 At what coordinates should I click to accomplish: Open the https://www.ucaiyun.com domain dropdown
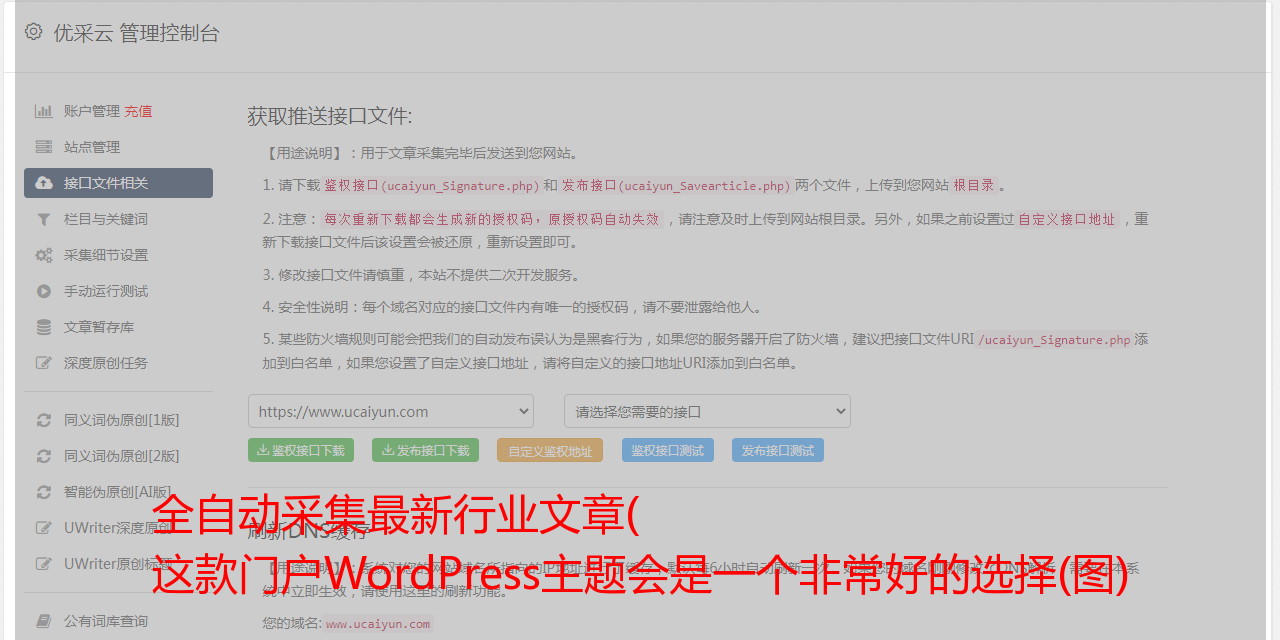coord(391,411)
